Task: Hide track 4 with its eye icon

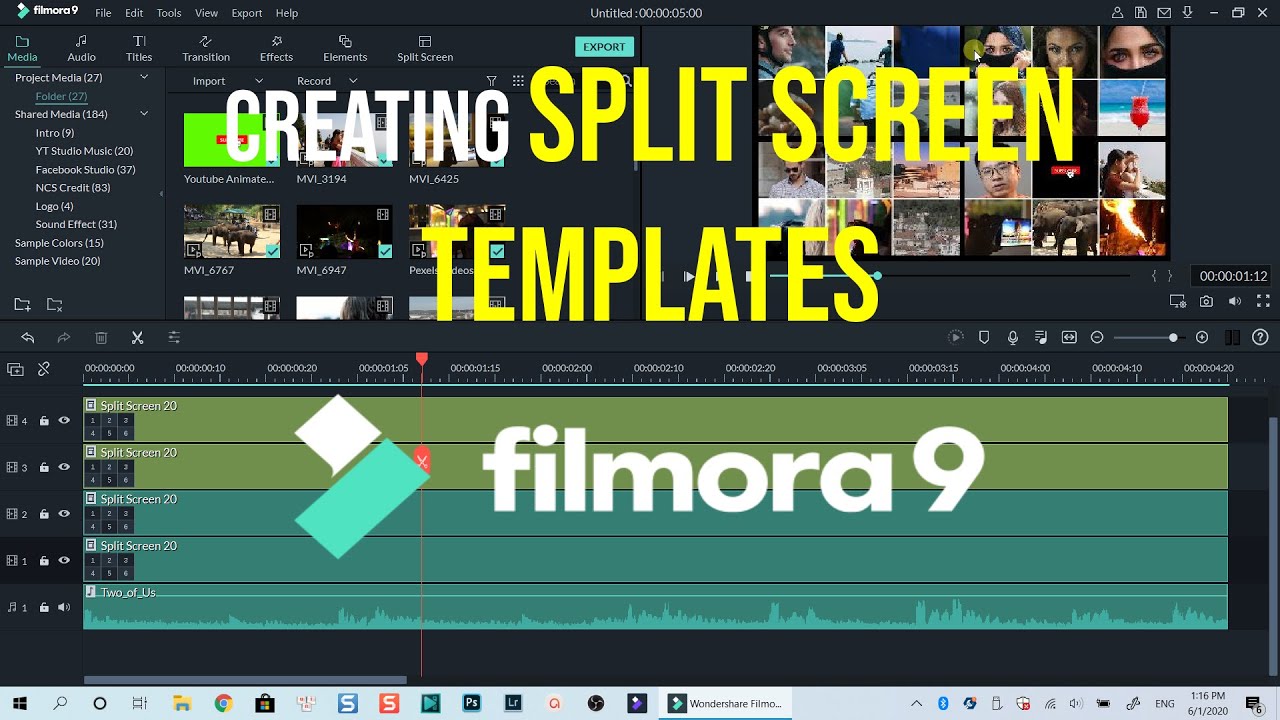Action: [64, 421]
